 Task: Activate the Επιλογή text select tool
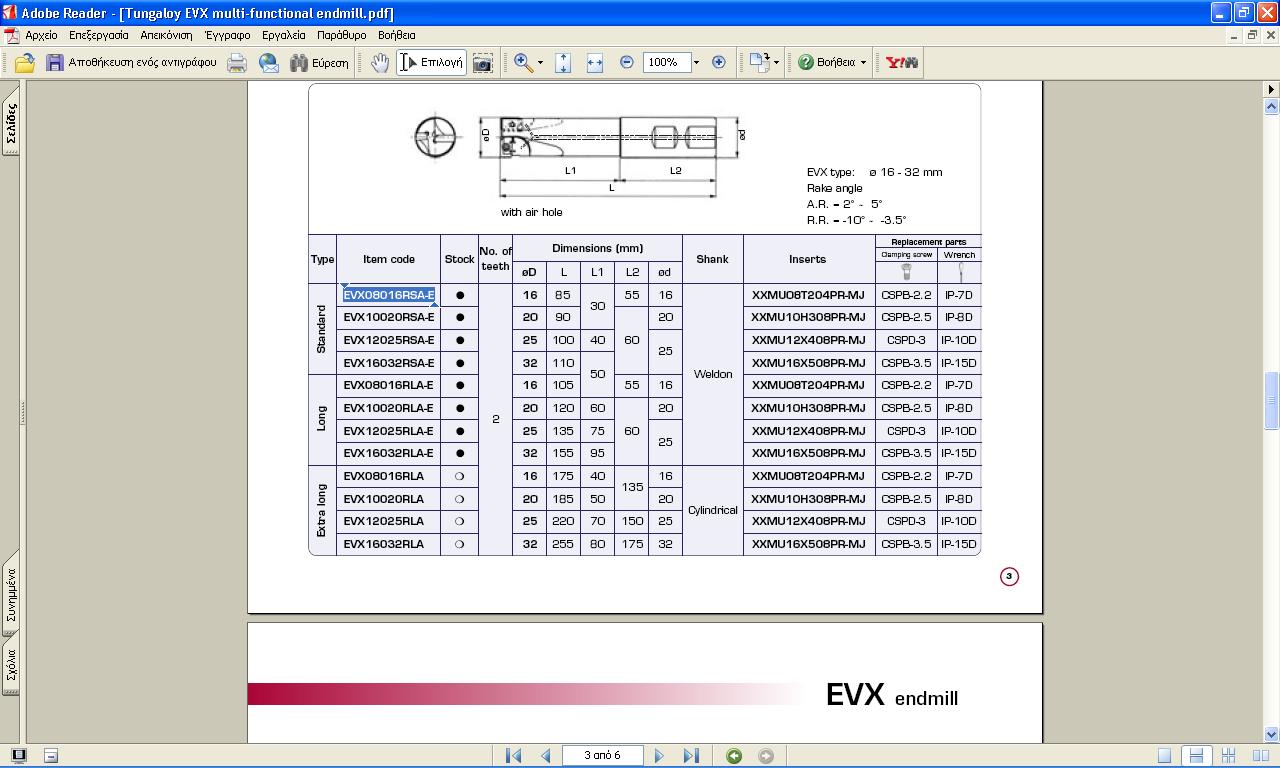coord(431,62)
